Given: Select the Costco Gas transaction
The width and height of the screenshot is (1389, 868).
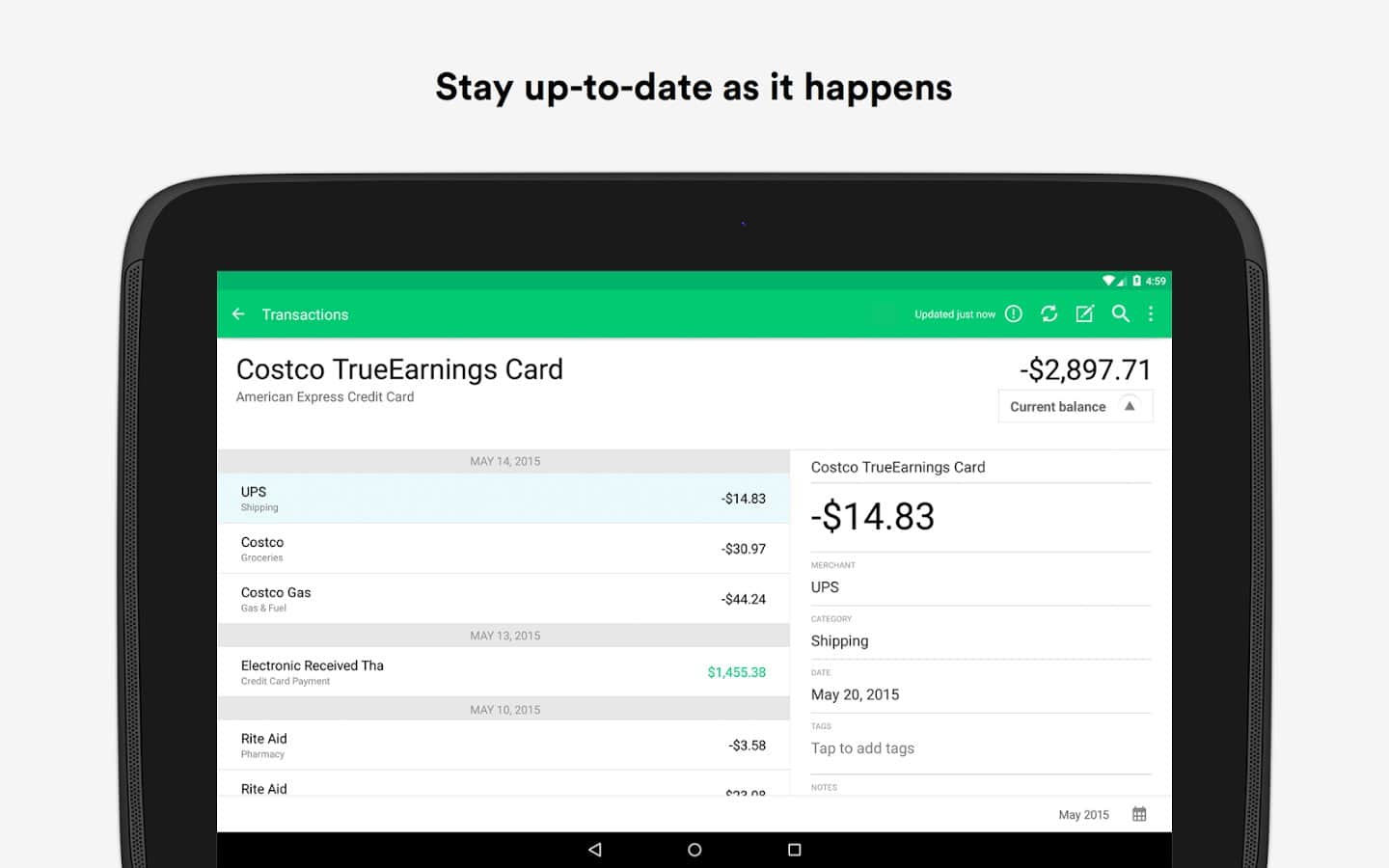Looking at the screenshot, I should [x=503, y=599].
